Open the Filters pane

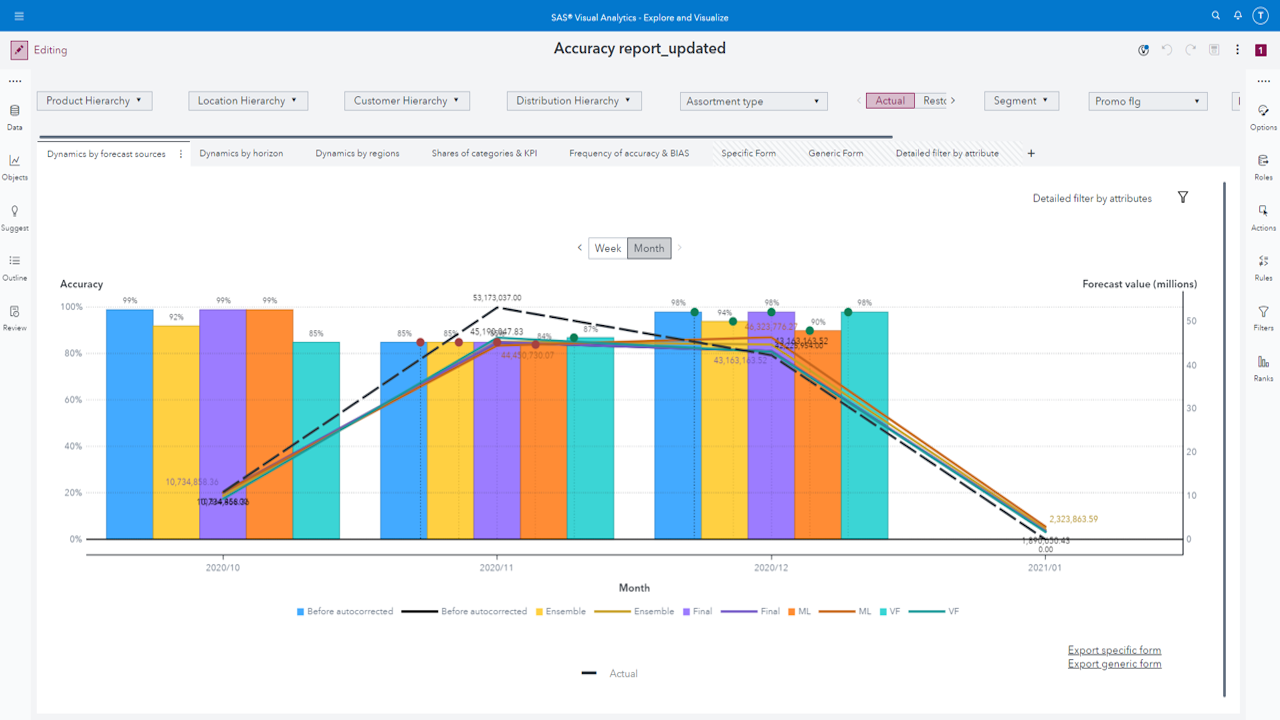(1264, 318)
